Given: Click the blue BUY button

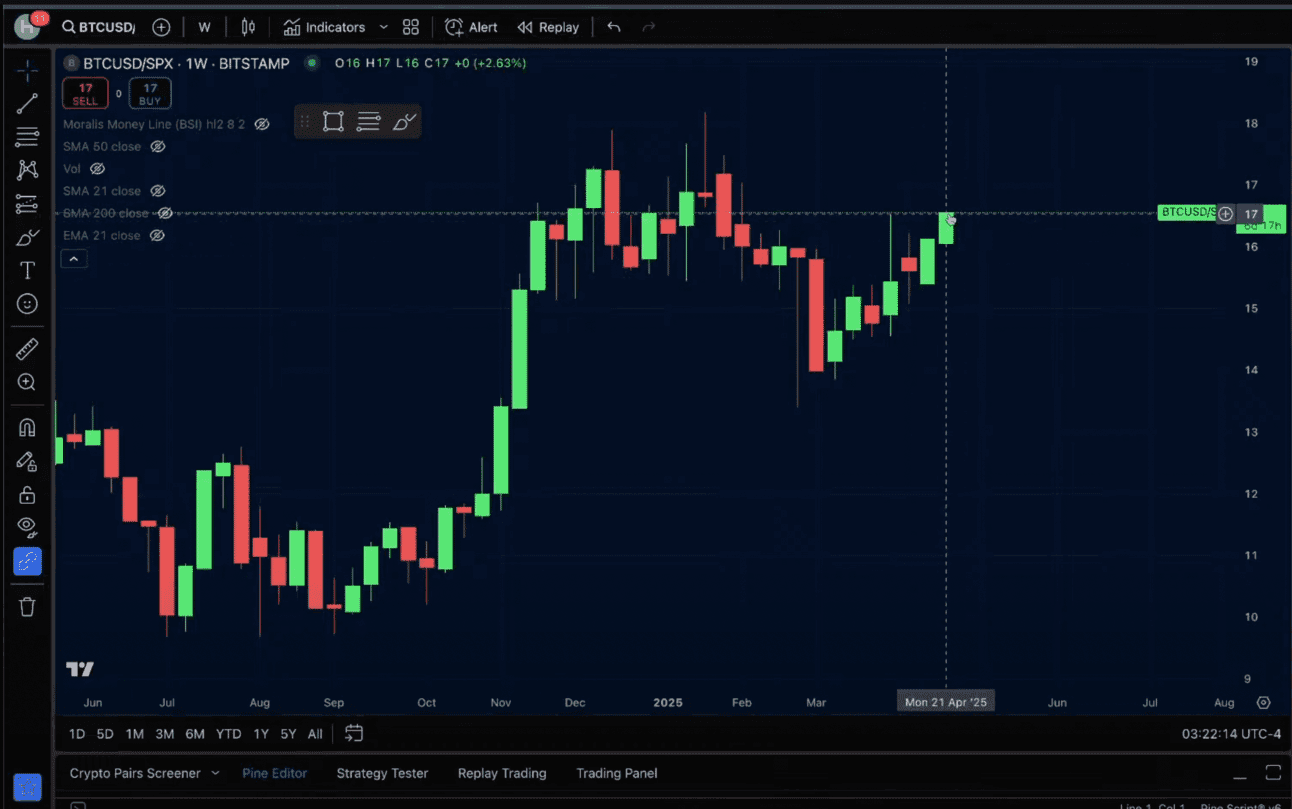Looking at the screenshot, I should pos(150,94).
